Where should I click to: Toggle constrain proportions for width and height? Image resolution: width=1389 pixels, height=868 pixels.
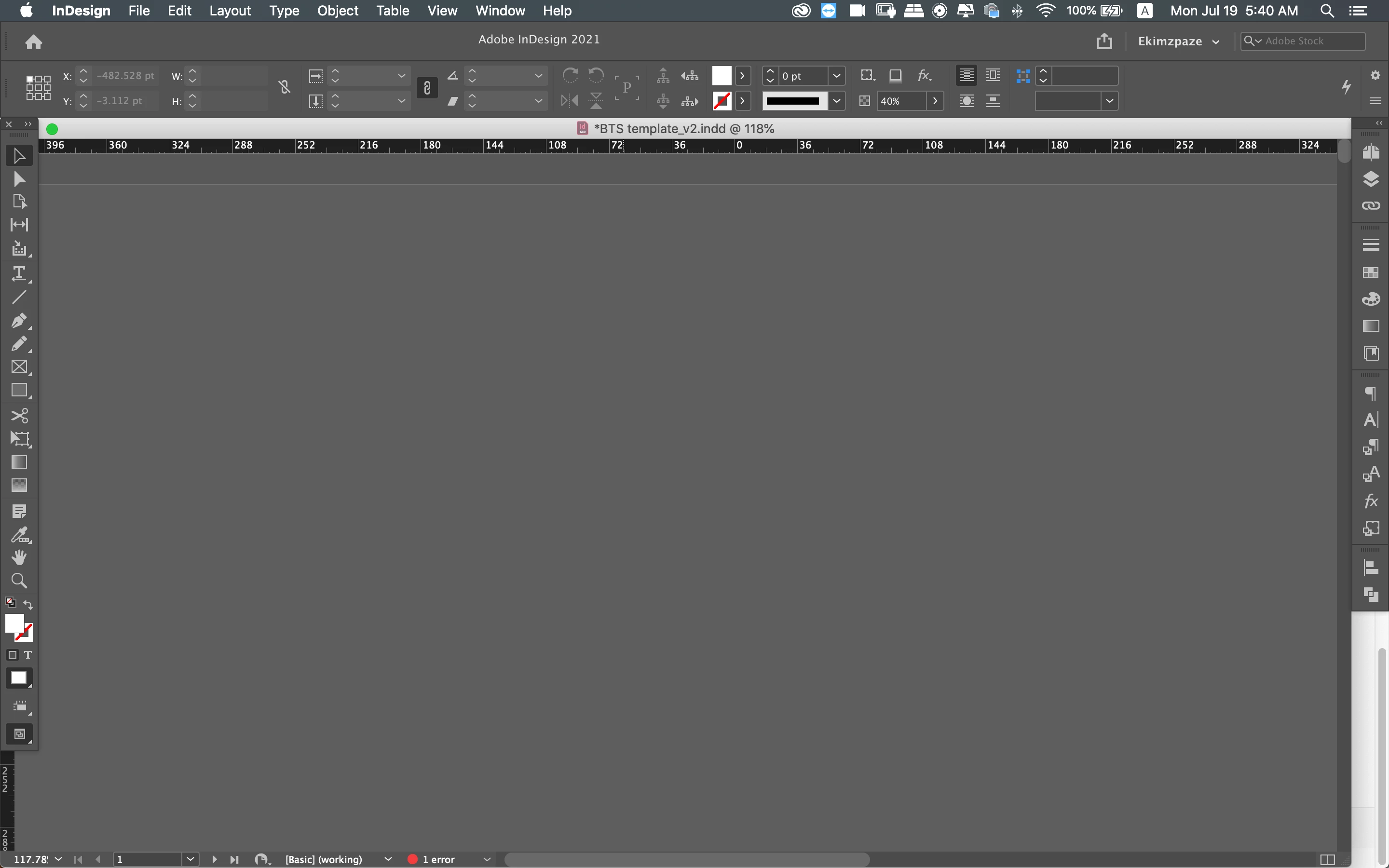tap(284, 87)
